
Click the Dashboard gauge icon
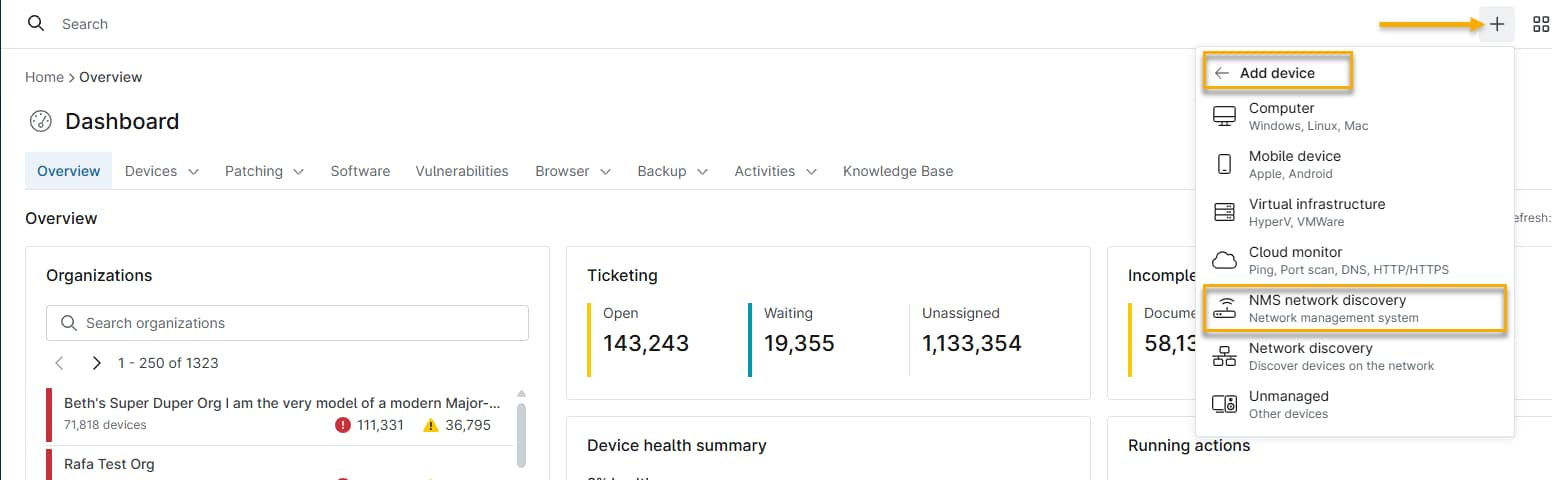41,122
